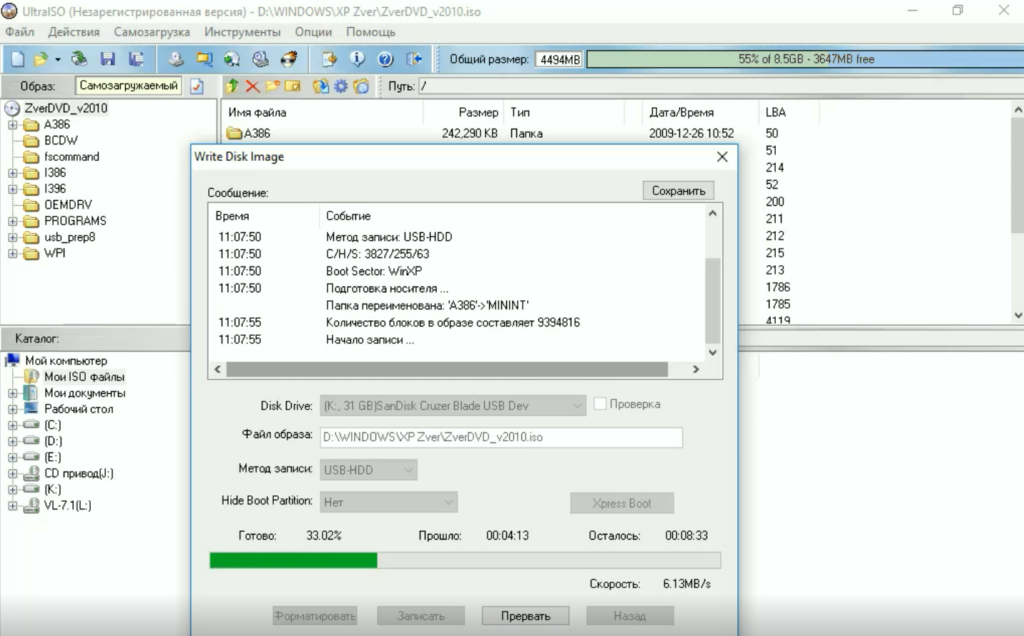The height and width of the screenshot is (636, 1024).
Task: Click the Save floppy-disk toolbar icon
Action: pyautogui.click(x=107, y=59)
